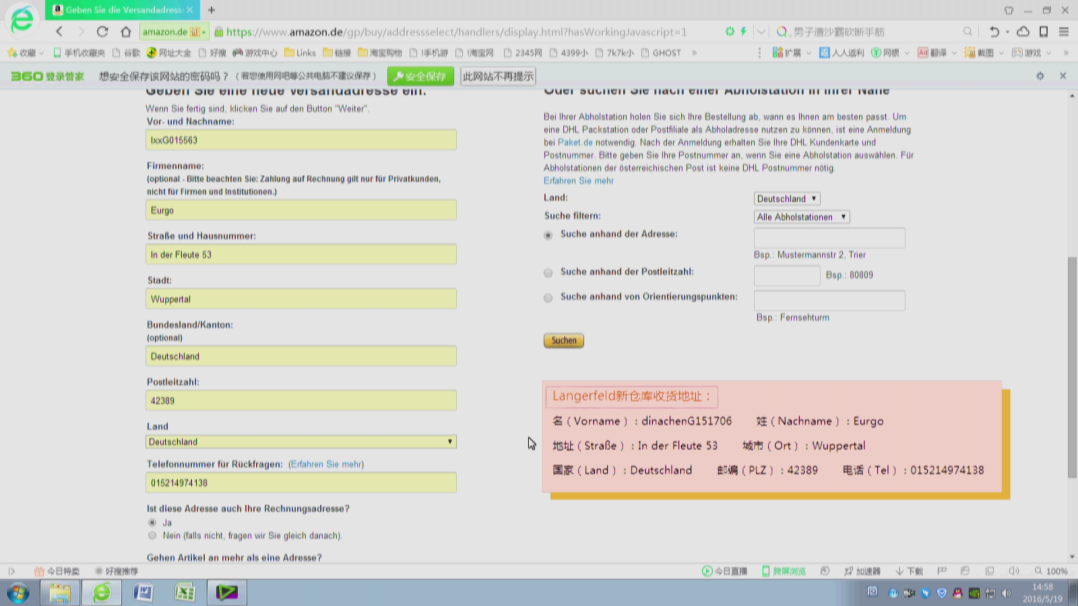Open the 网银 online banking tool

coord(886,52)
